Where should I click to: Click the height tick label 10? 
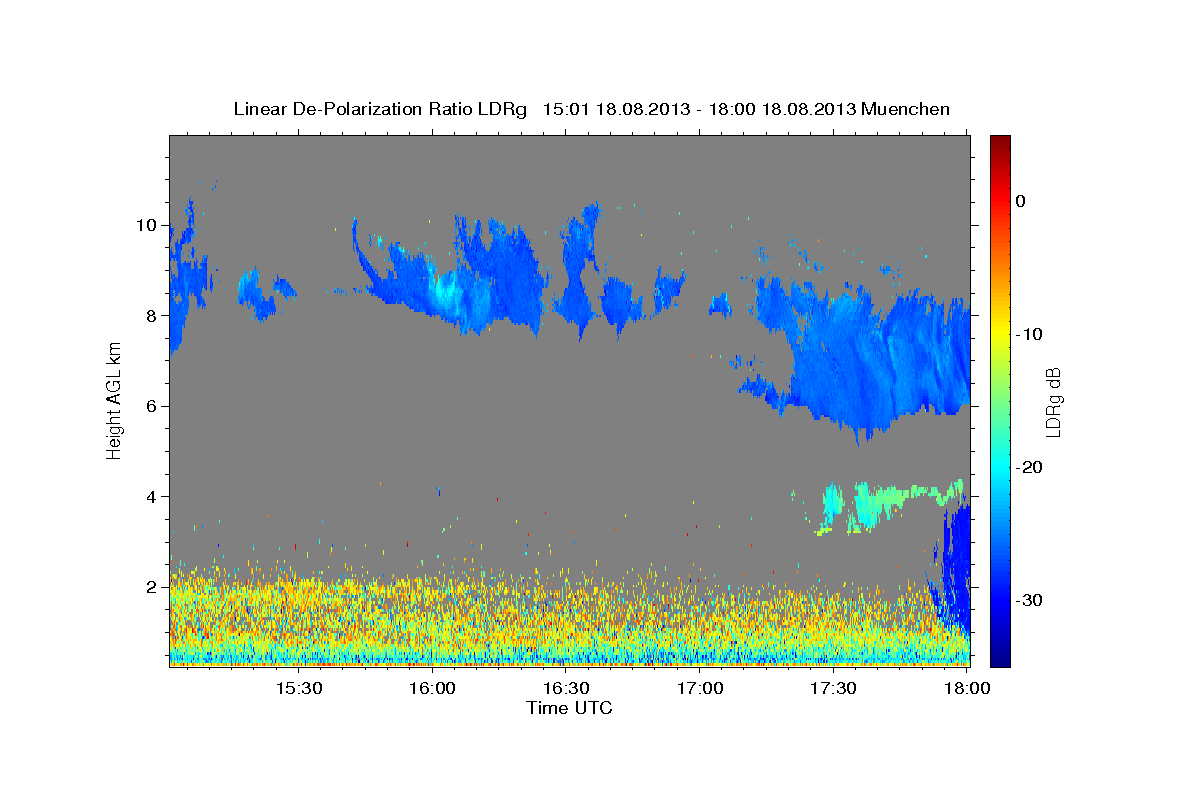pos(146,225)
